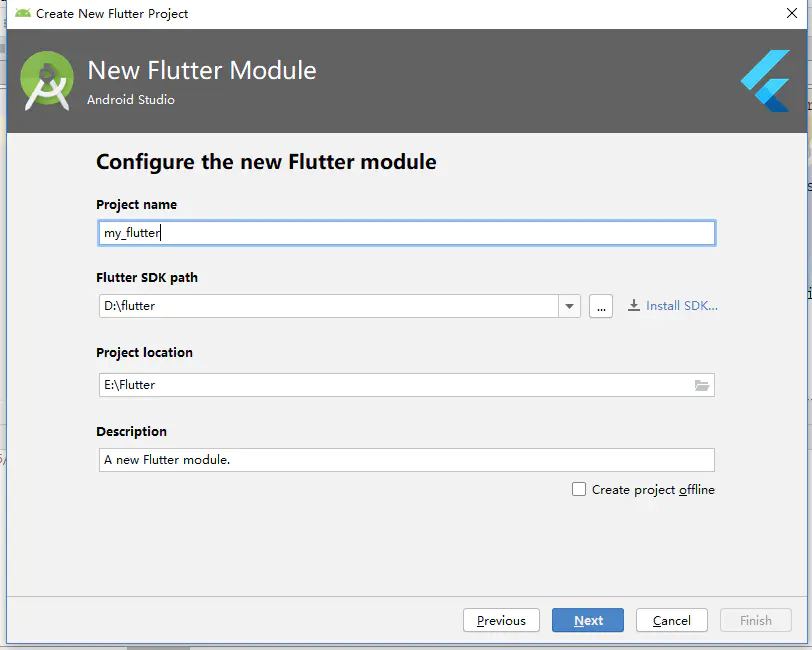
Task: Enable Create project offline checkbox
Action: [x=579, y=489]
